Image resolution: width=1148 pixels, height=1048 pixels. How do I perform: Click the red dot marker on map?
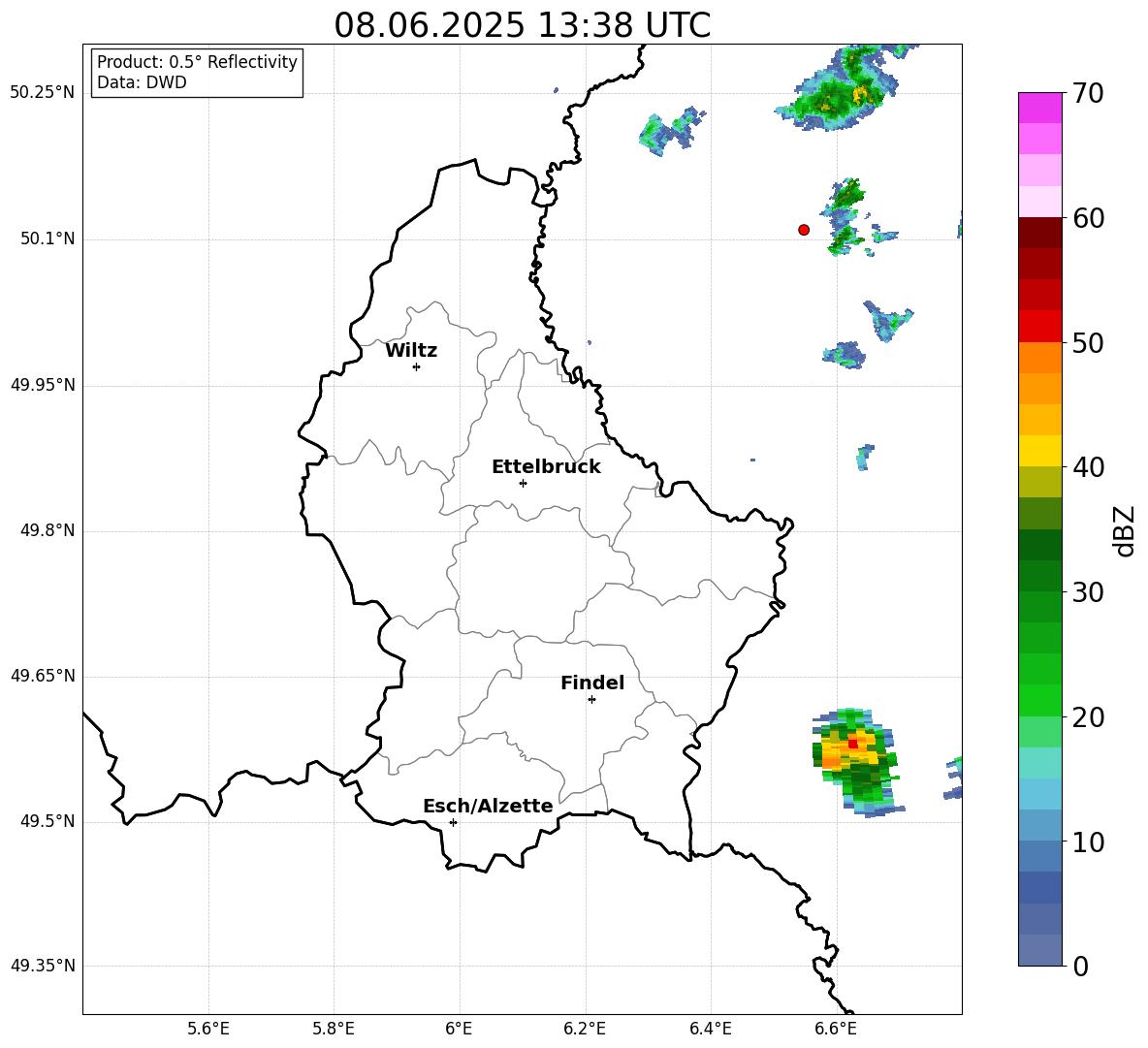804,230
